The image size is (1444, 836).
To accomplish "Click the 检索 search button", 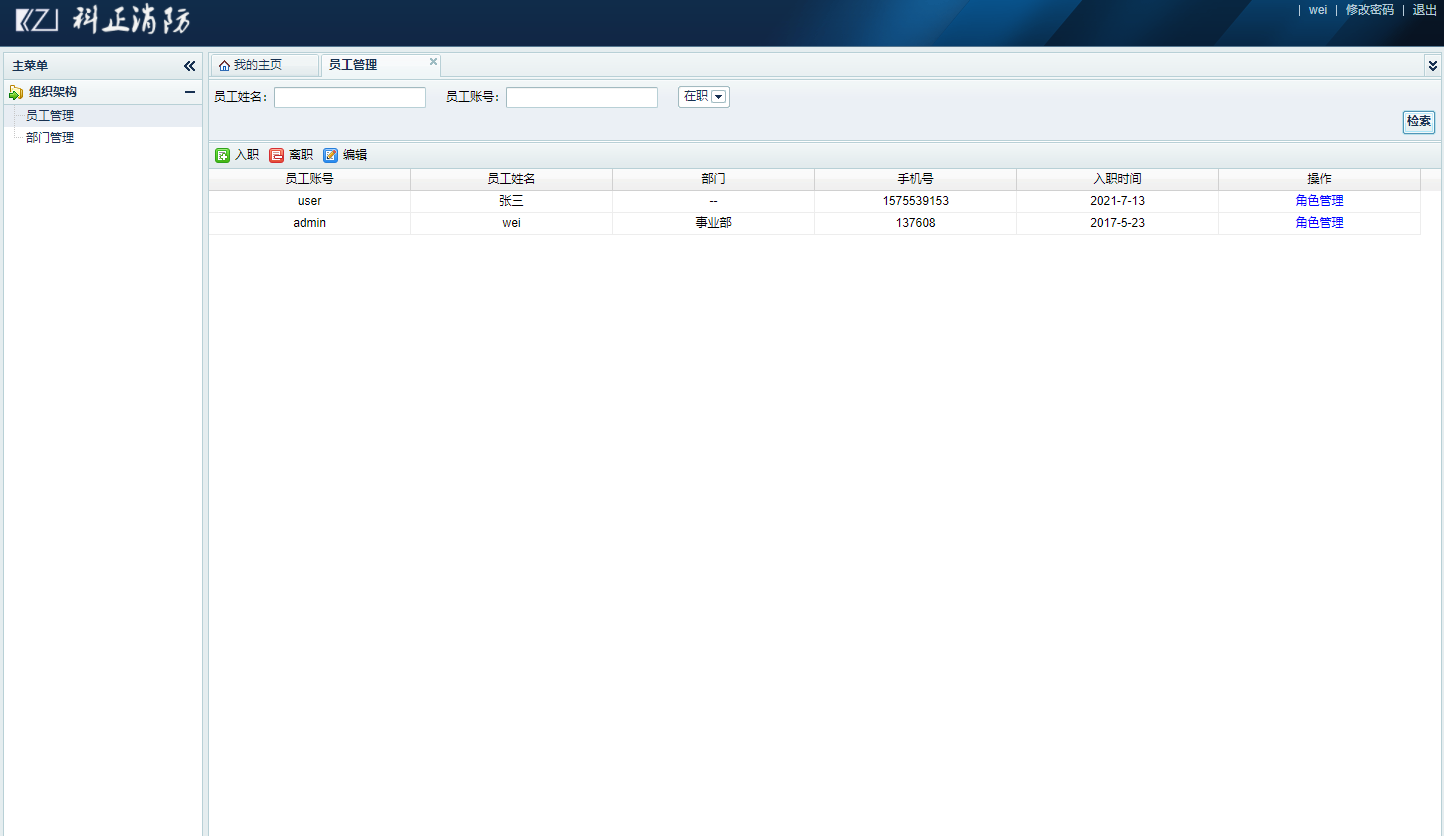I will pyautogui.click(x=1418, y=122).
